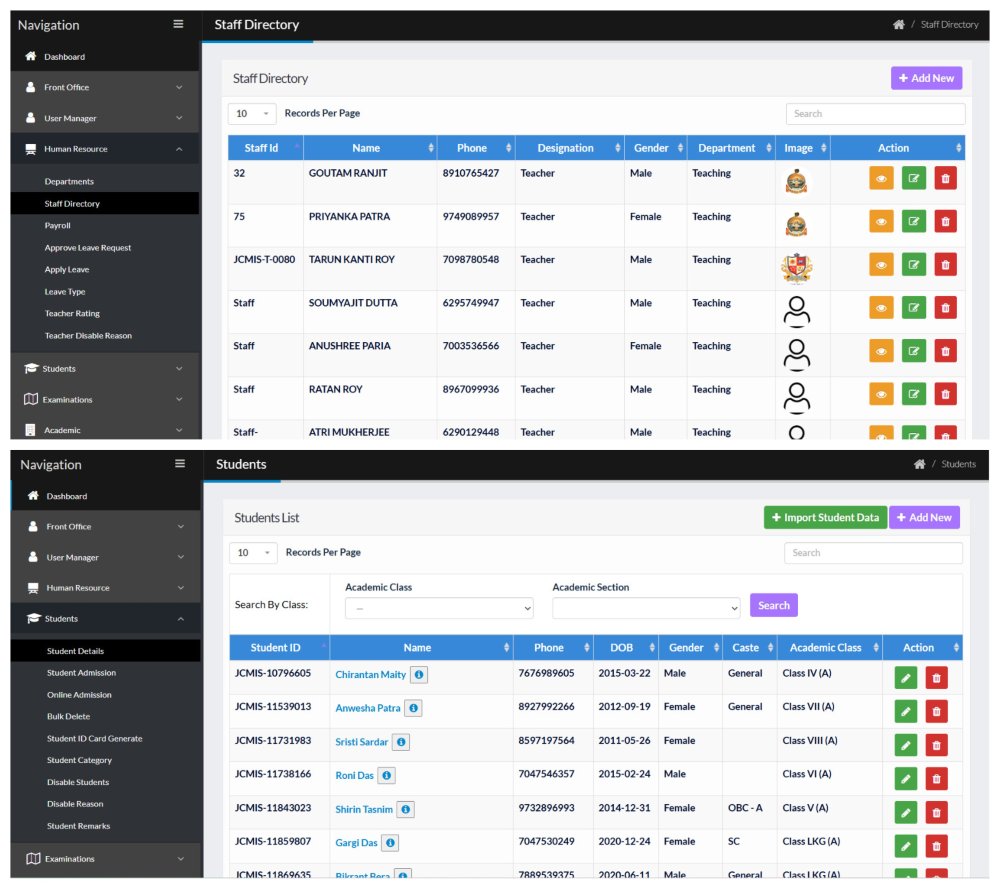Screen dimensions: 1000x889
Task: Collapse Students menu in Students window
Action: [x=106, y=619]
